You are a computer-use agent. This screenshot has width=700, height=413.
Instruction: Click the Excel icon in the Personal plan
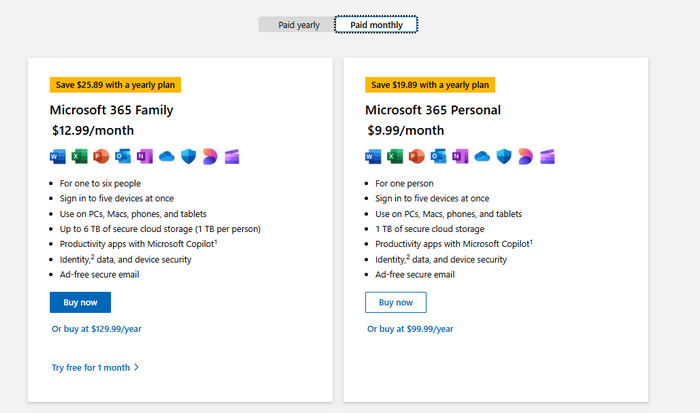click(x=395, y=156)
